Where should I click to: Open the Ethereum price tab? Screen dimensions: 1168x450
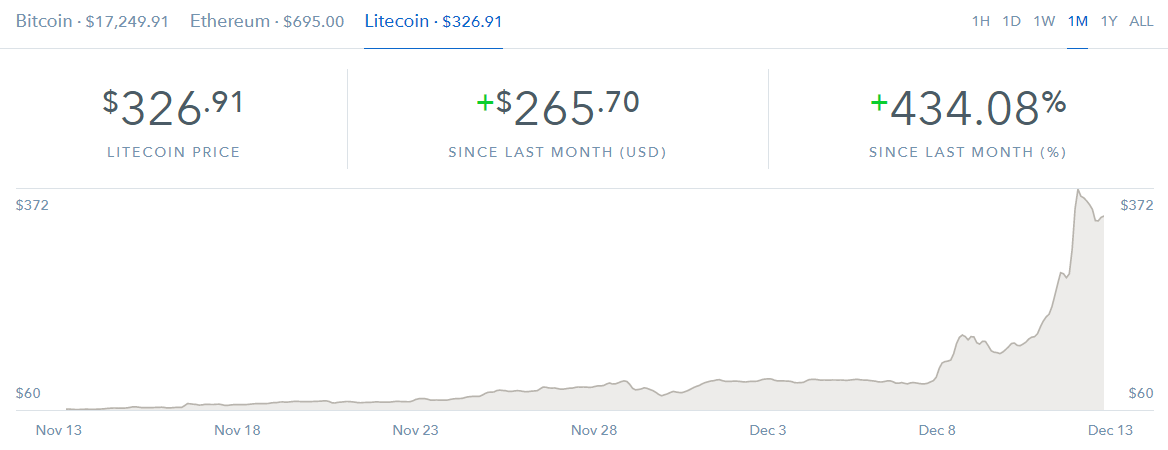pos(267,21)
